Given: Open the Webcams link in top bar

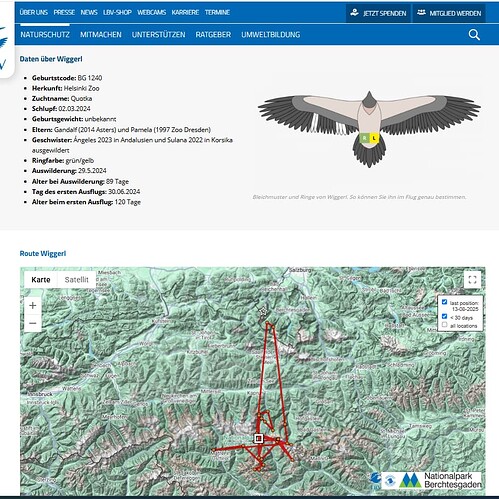Looking at the screenshot, I should (152, 12).
